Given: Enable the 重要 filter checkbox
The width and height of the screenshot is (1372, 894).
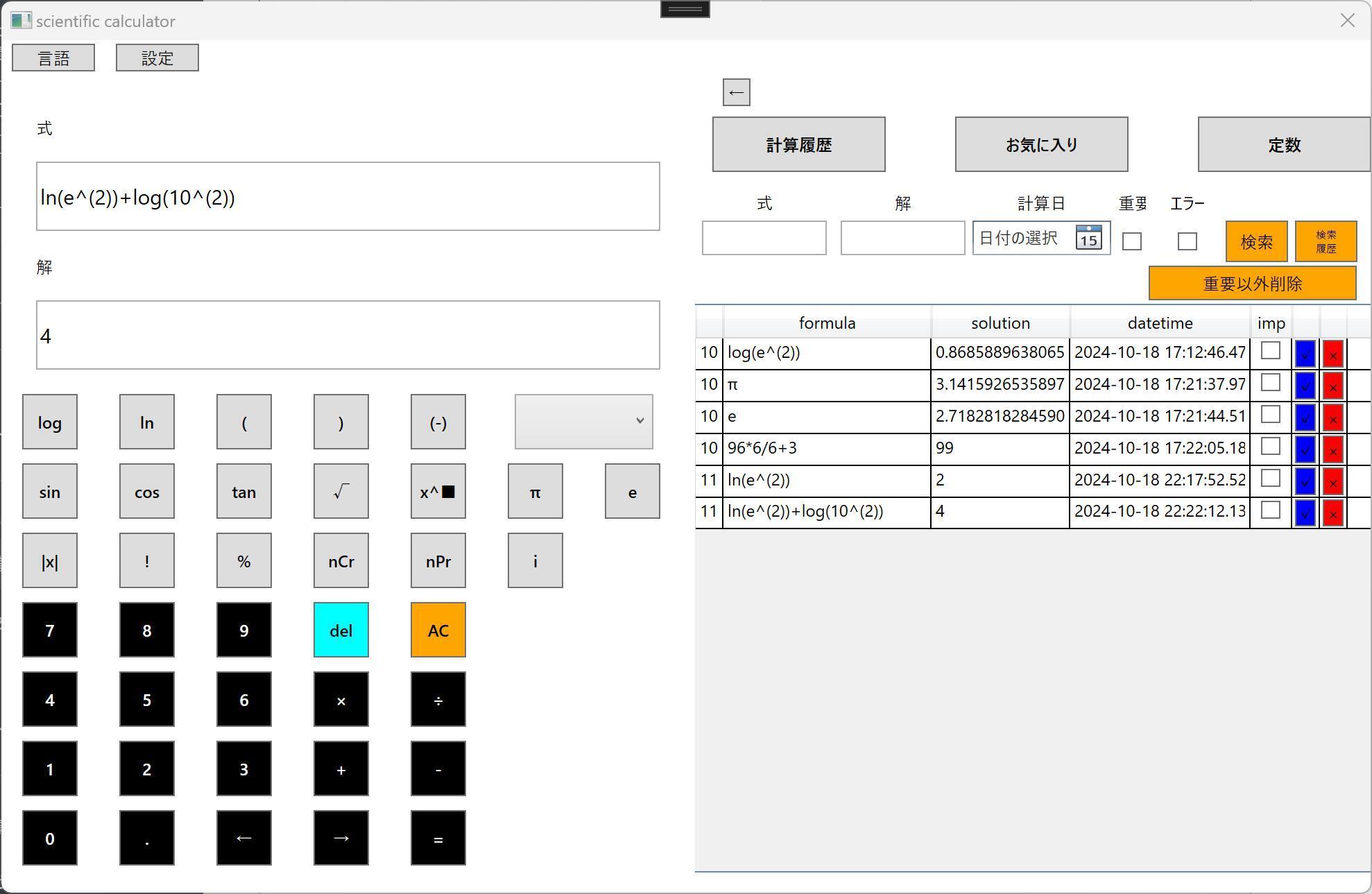Looking at the screenshot, I should click(1131, 241).
